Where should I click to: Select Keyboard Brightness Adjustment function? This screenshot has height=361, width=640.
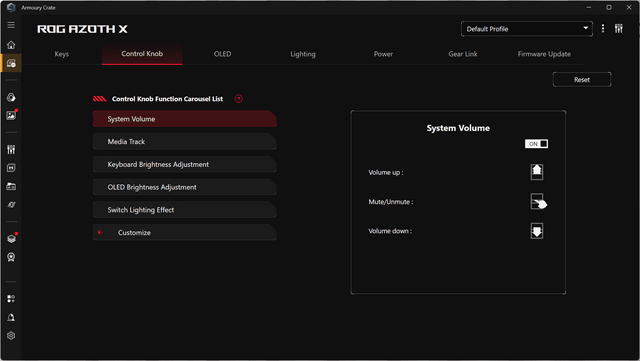click(x=184, y=164)
